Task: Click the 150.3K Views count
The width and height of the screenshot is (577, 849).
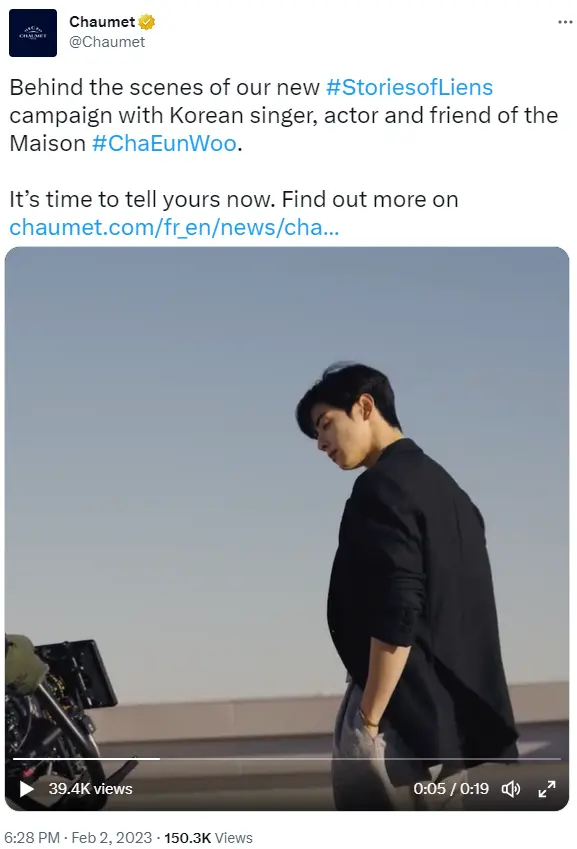Action: (208, 838)
